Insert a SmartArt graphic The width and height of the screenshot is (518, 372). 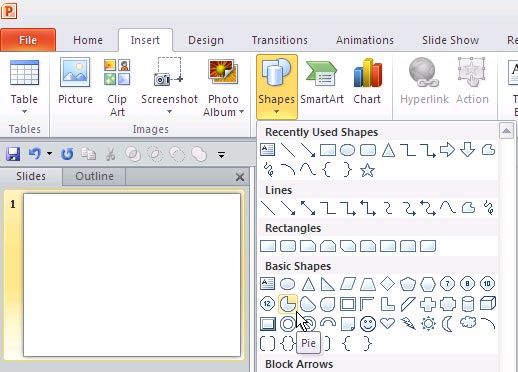(322, 81)
